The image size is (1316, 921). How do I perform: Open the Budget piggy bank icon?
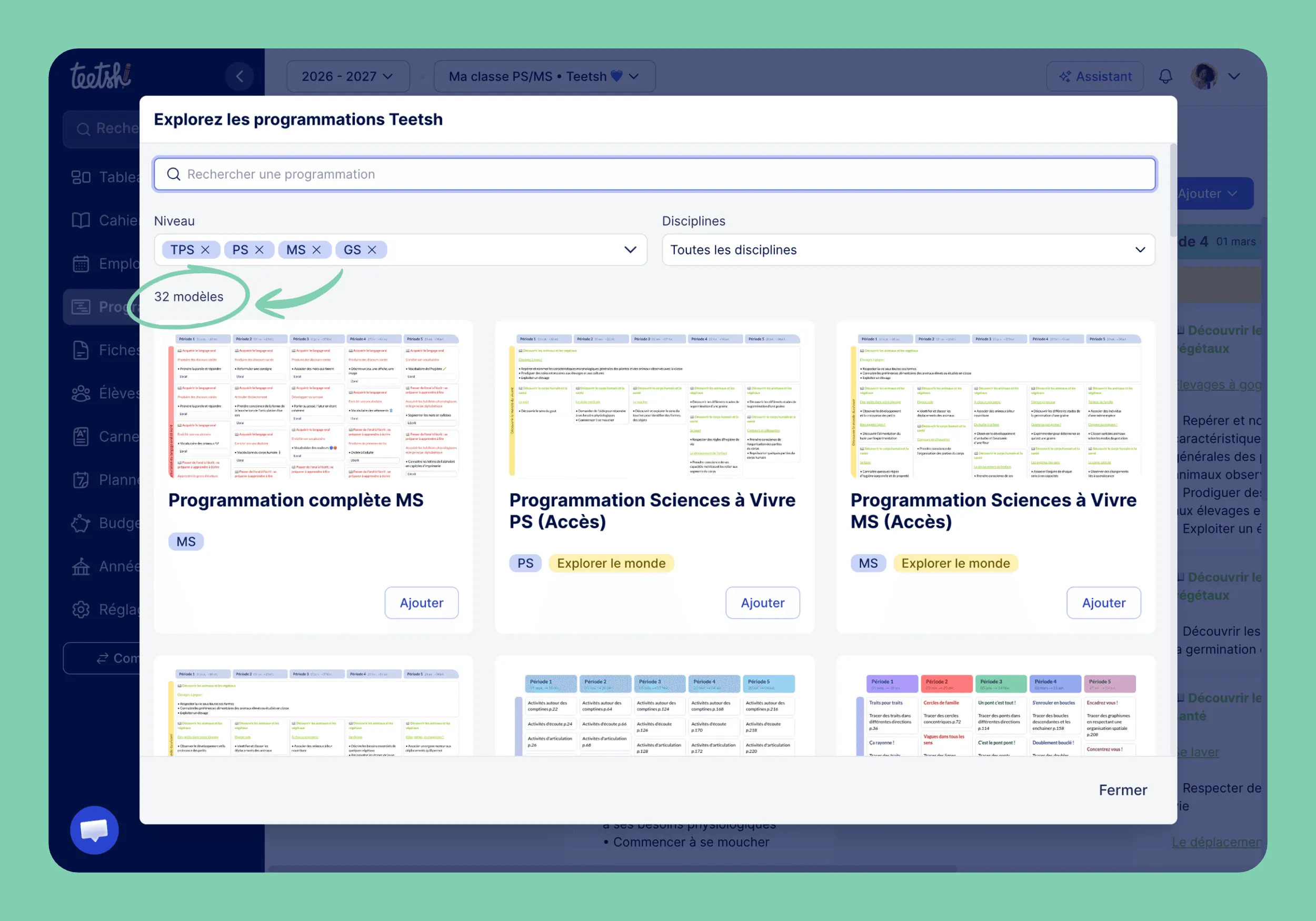point(81,523)
